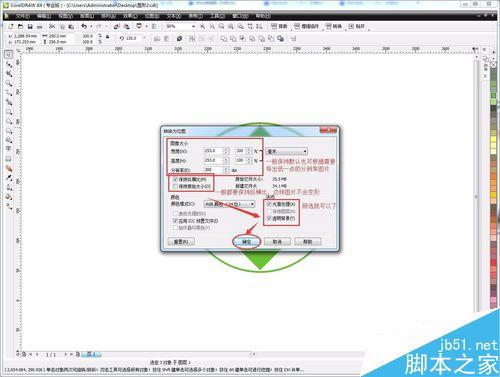Pick the red palette swatch

click(494, 263)
